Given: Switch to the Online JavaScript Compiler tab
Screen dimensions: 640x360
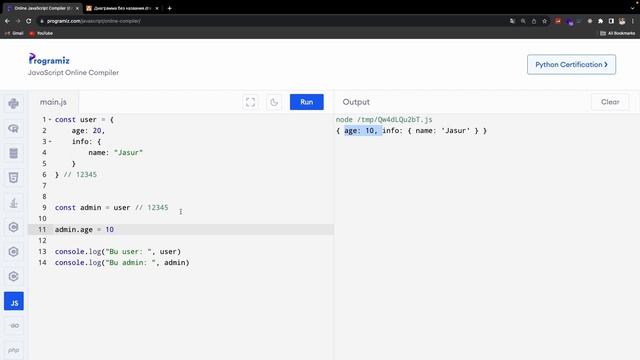Looking at the screenshot, I should (x=41, y=8).
